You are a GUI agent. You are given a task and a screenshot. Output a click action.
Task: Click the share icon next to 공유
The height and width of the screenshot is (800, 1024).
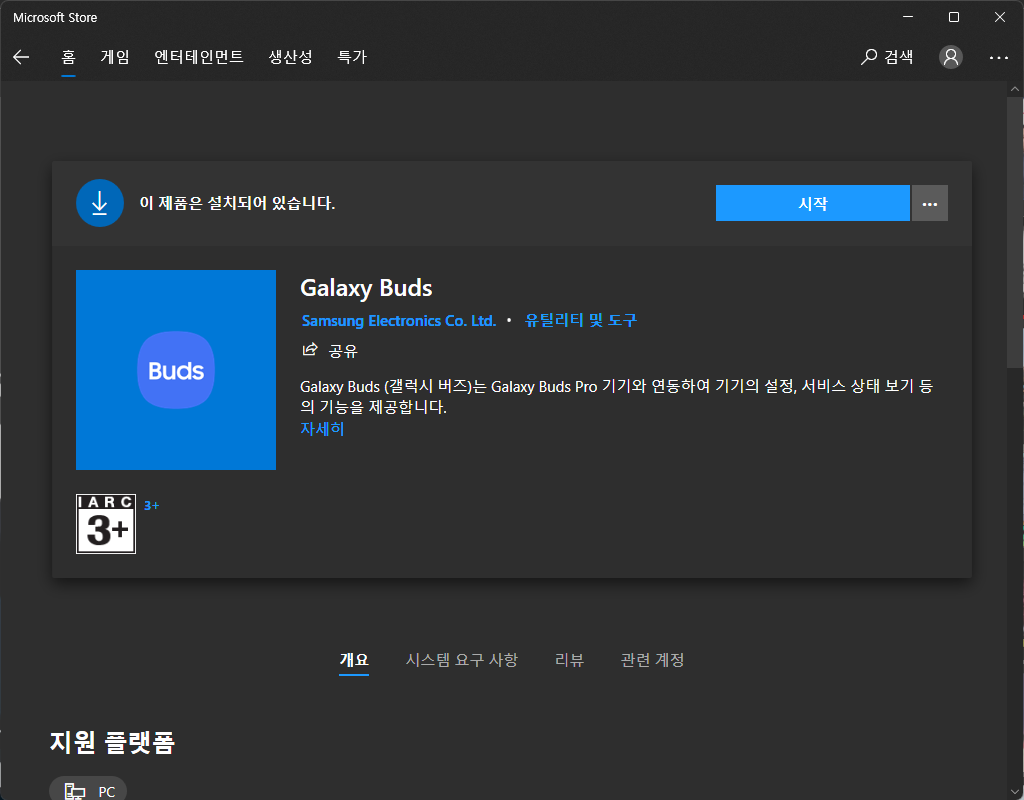[310, 350]
